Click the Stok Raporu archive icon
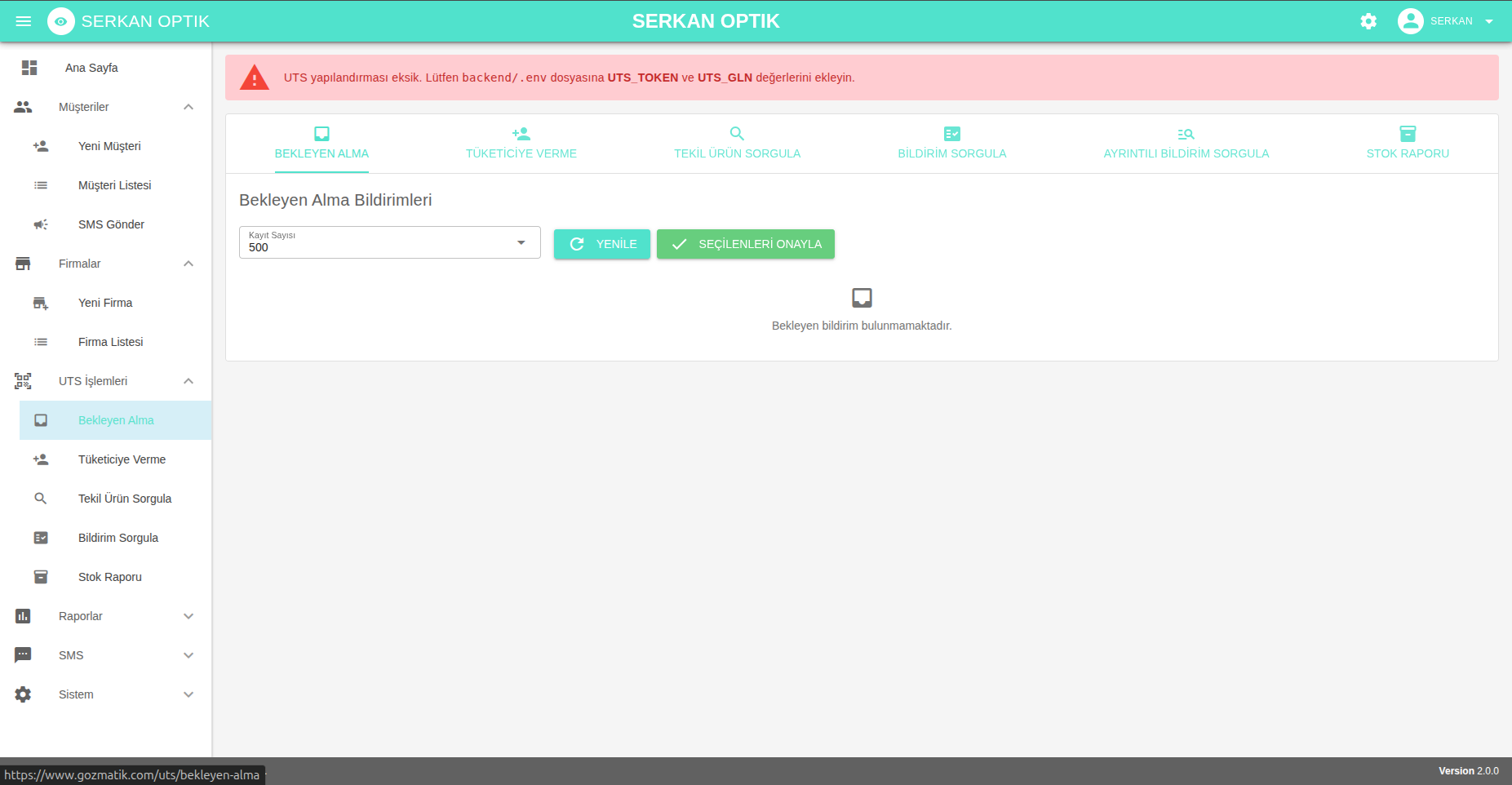This screenshot has width=1512, height=785. click(41, 577)
